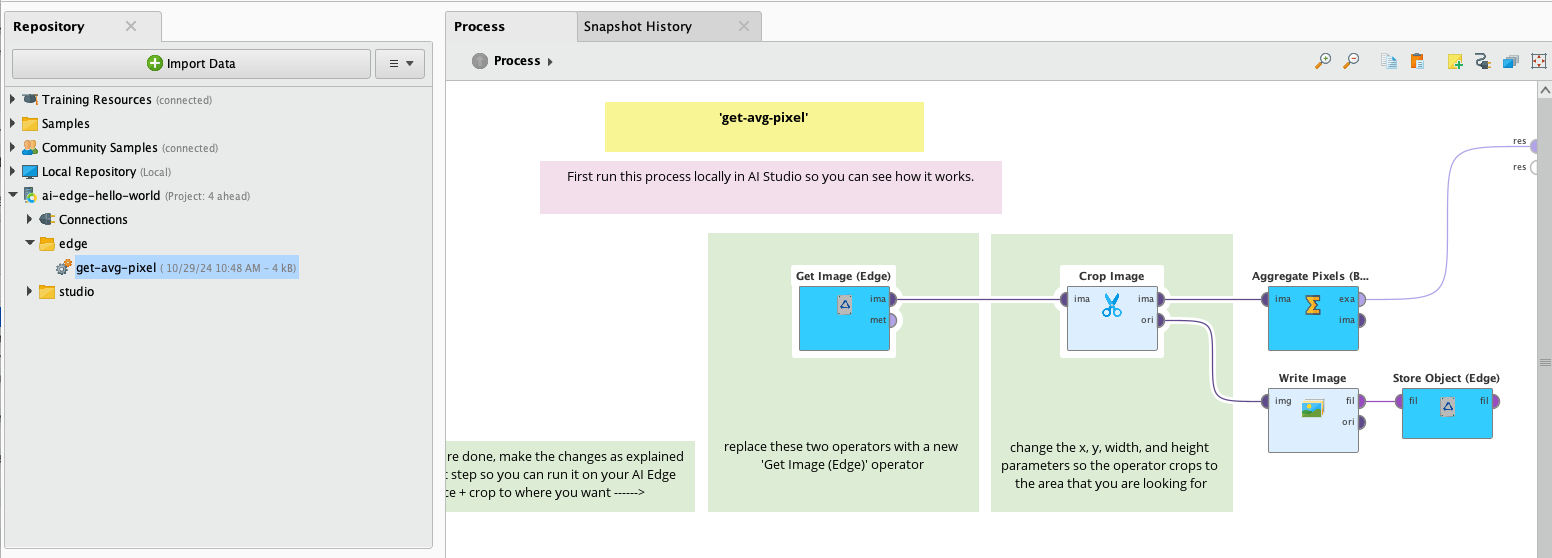The height and width of the screenshot is (558, 1552).
Task: Click the Import Data button
Action: [191, 64]
